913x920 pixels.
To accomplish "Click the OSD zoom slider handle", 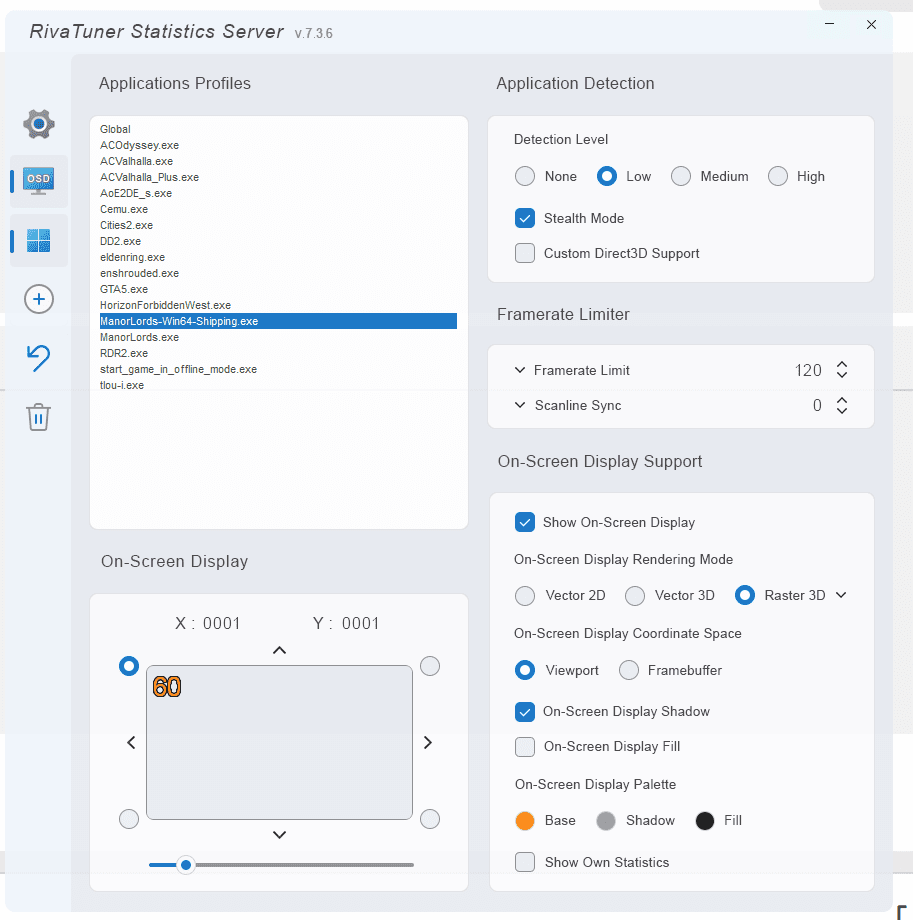I will 186,865.
